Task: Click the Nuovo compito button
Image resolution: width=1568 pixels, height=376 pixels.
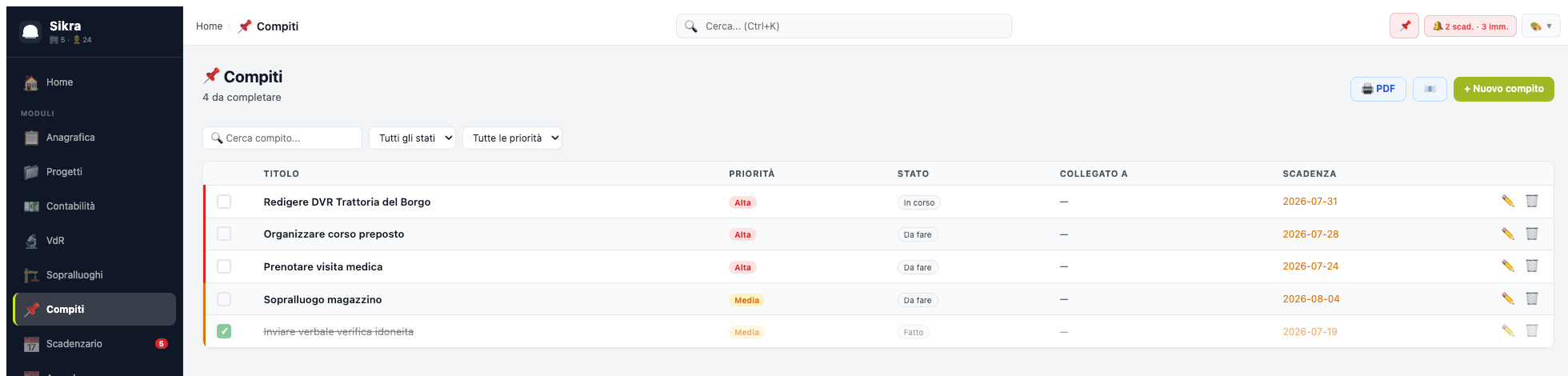Action: coord(1503,89)
